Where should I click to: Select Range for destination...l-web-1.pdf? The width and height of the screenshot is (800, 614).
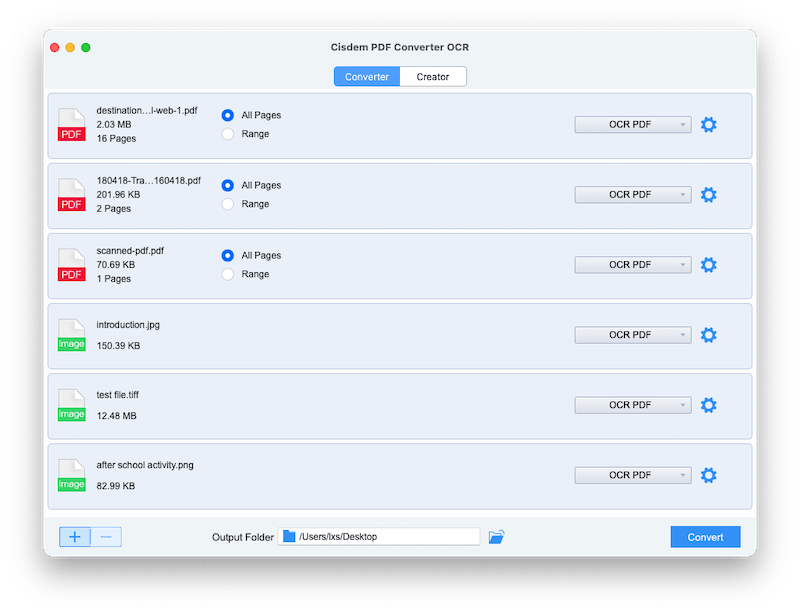[228, 133]
